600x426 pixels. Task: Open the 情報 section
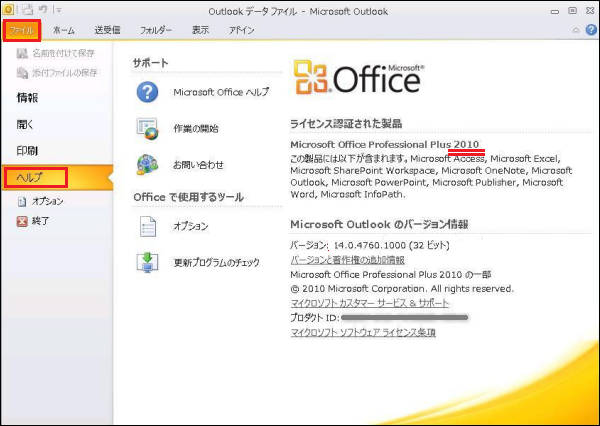27,98
